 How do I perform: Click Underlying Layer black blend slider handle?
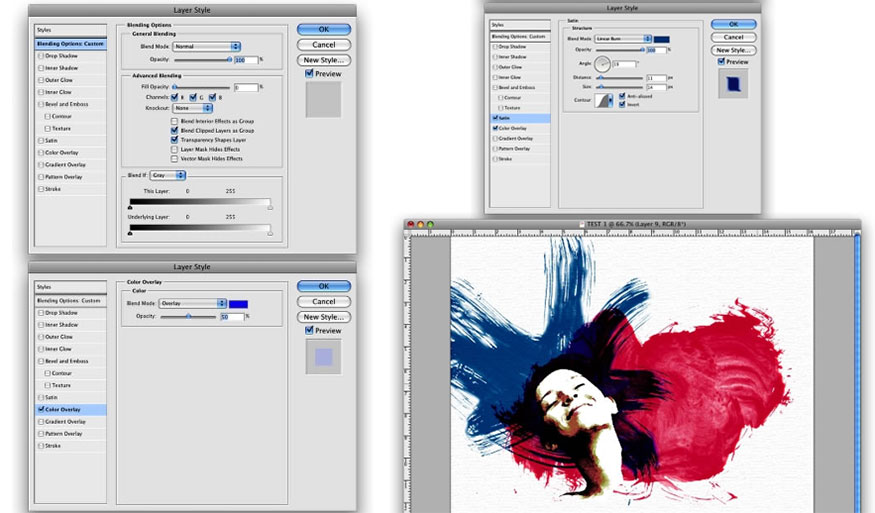(x=130, y=234)
